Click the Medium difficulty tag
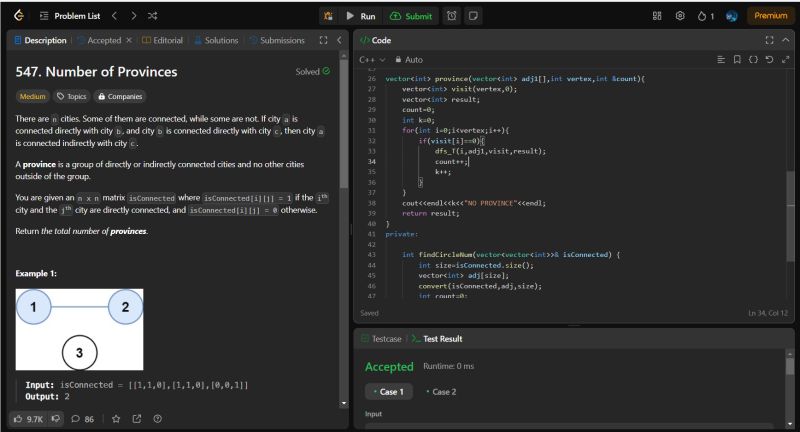 pyautogui.click(x=33, y=96)
